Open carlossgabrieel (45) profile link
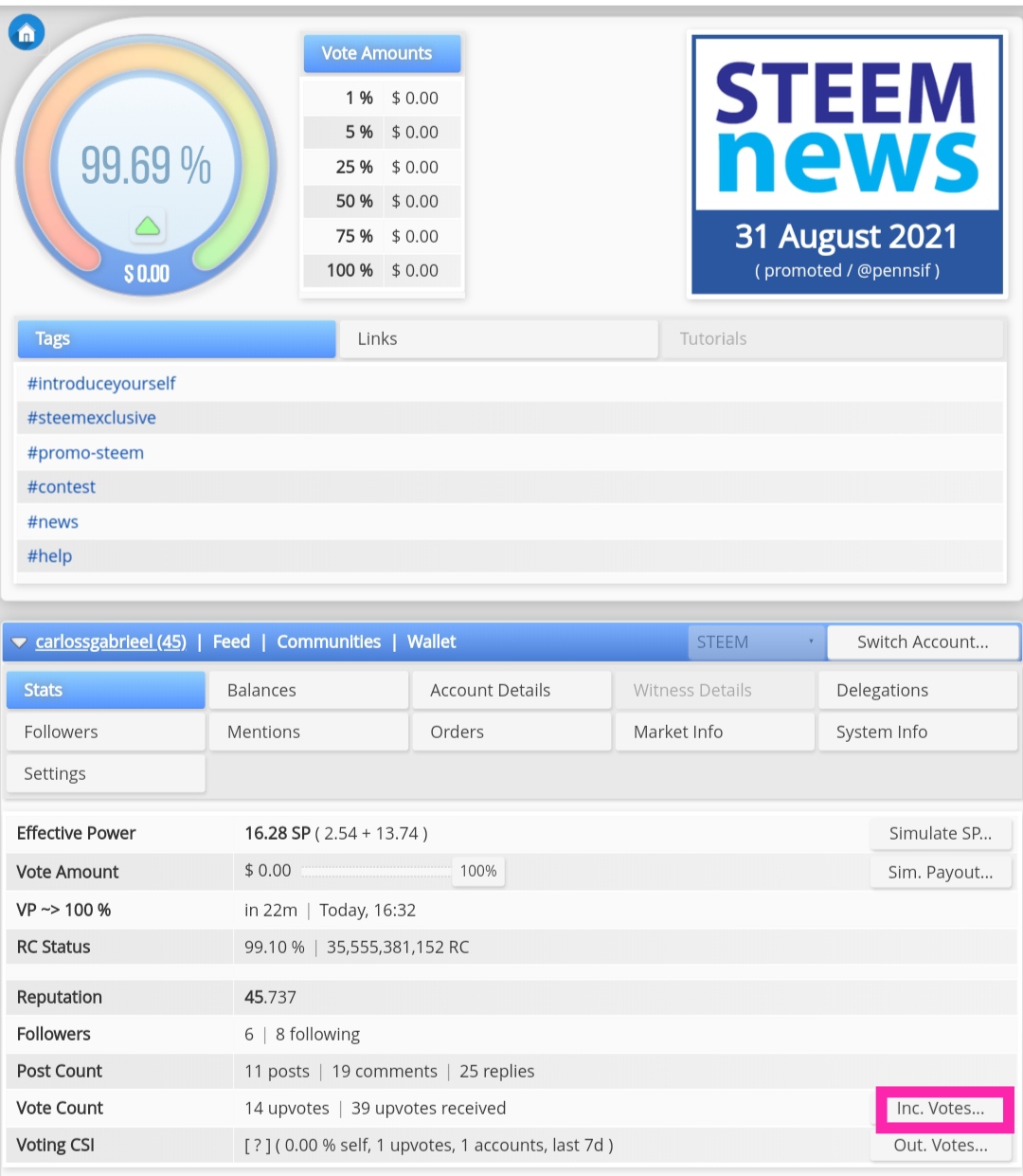This screenshot has height=1176, width=1023. coord(111,642)
